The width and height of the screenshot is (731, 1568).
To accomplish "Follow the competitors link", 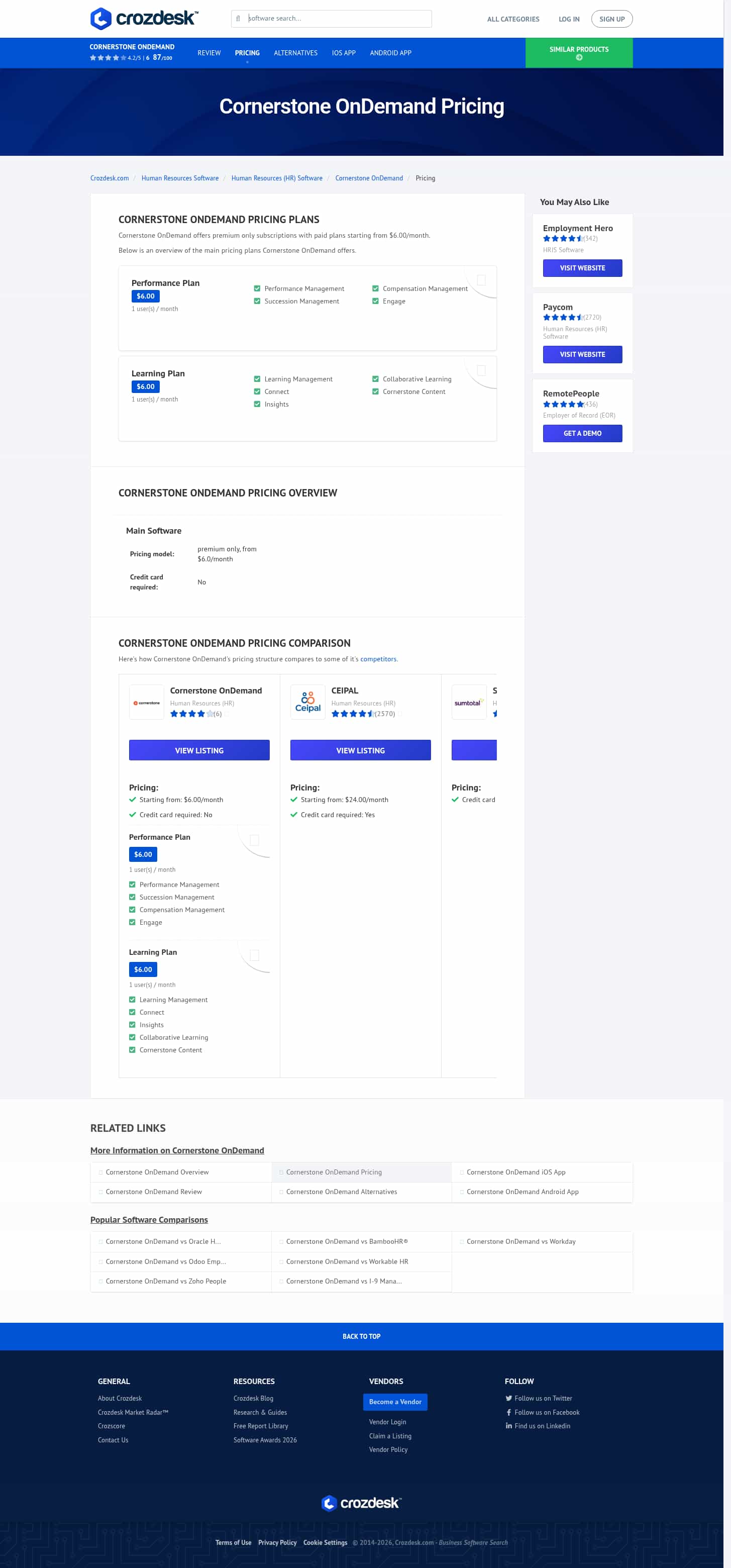I will [x=378, y=659].
